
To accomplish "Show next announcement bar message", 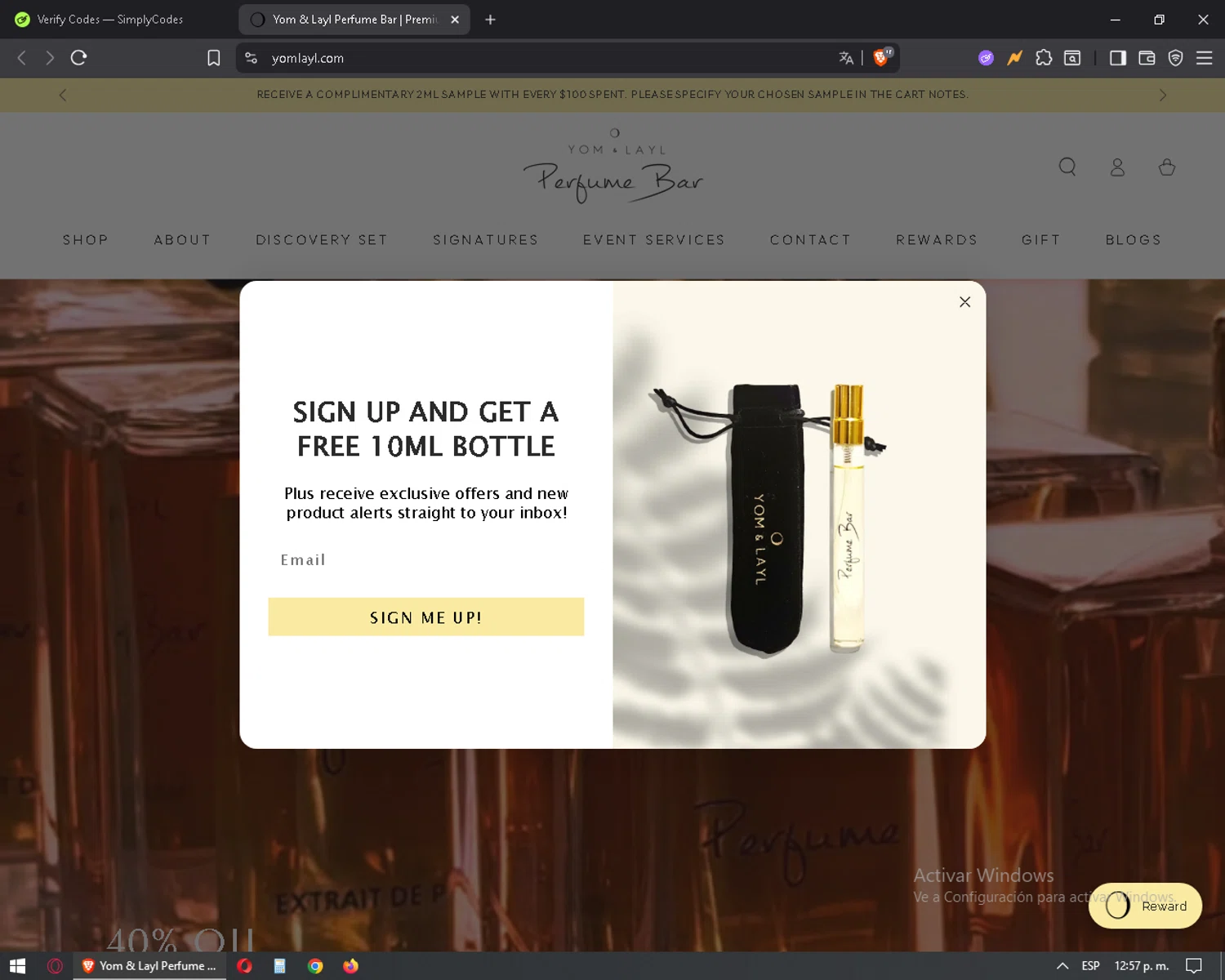I will 1163,95.
